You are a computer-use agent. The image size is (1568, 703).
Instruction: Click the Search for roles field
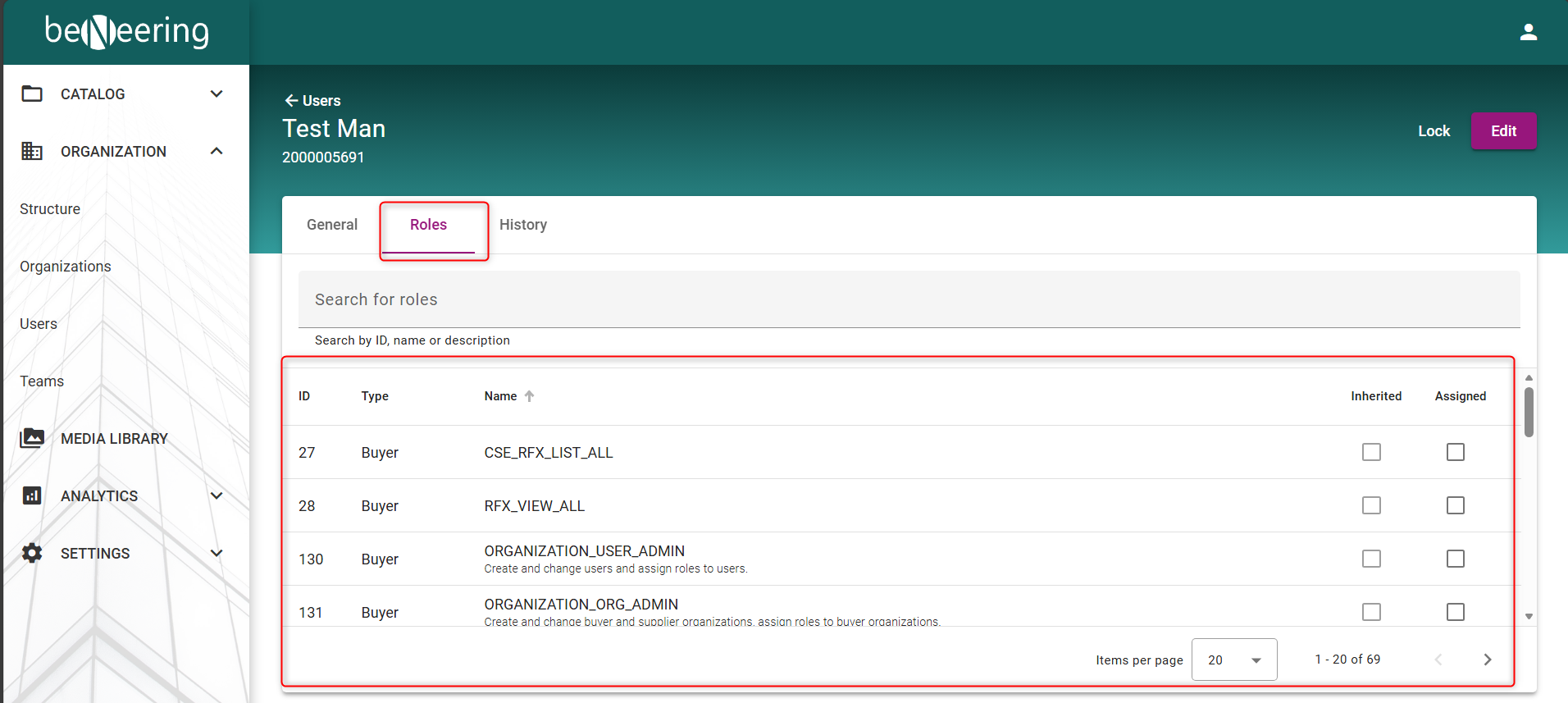click(908, 299)
